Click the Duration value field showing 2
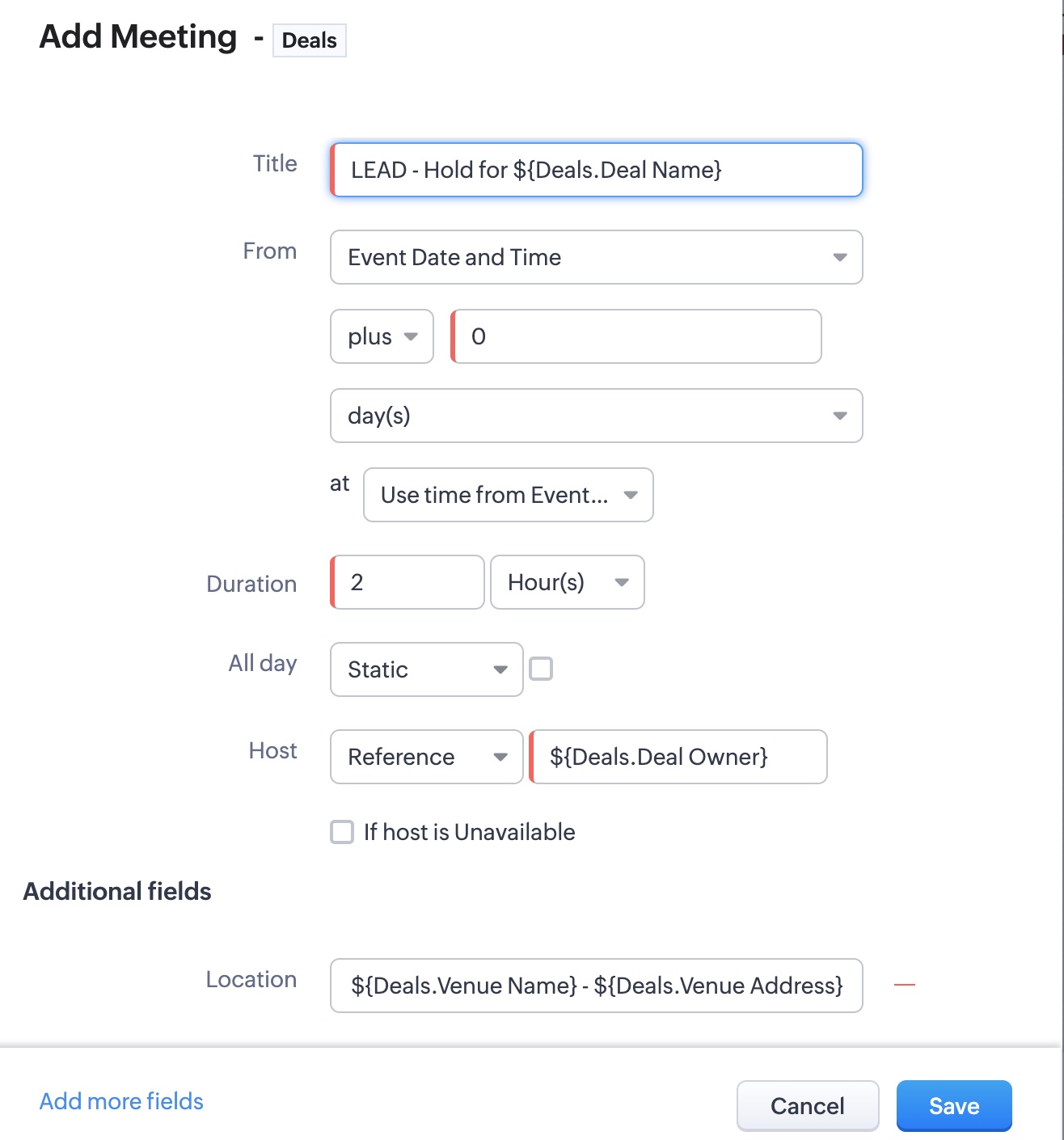The height and width of the screenshot is (1140, 1064). coord(408,582)
